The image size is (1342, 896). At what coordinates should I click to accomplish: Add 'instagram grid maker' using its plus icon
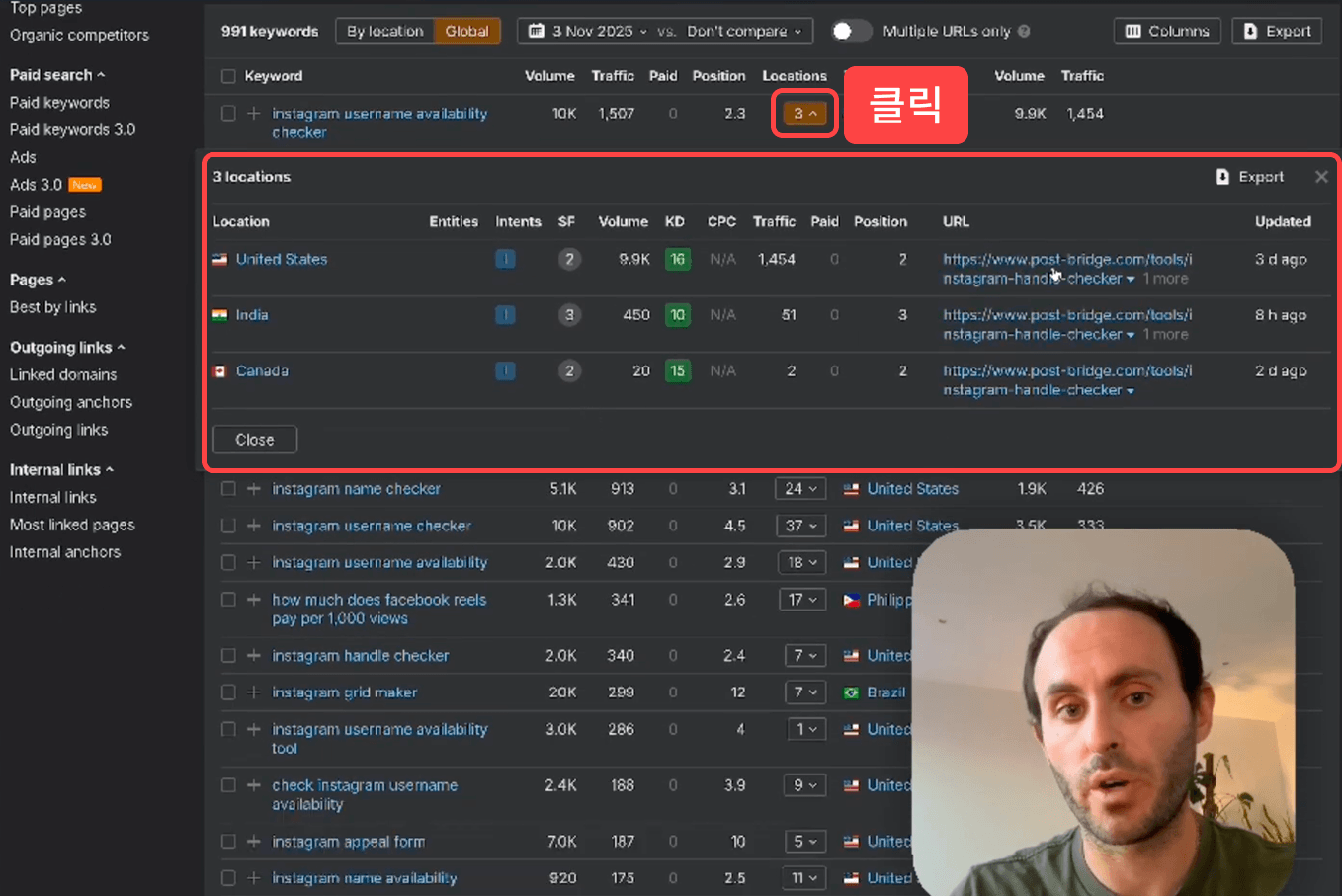[254, 692]
